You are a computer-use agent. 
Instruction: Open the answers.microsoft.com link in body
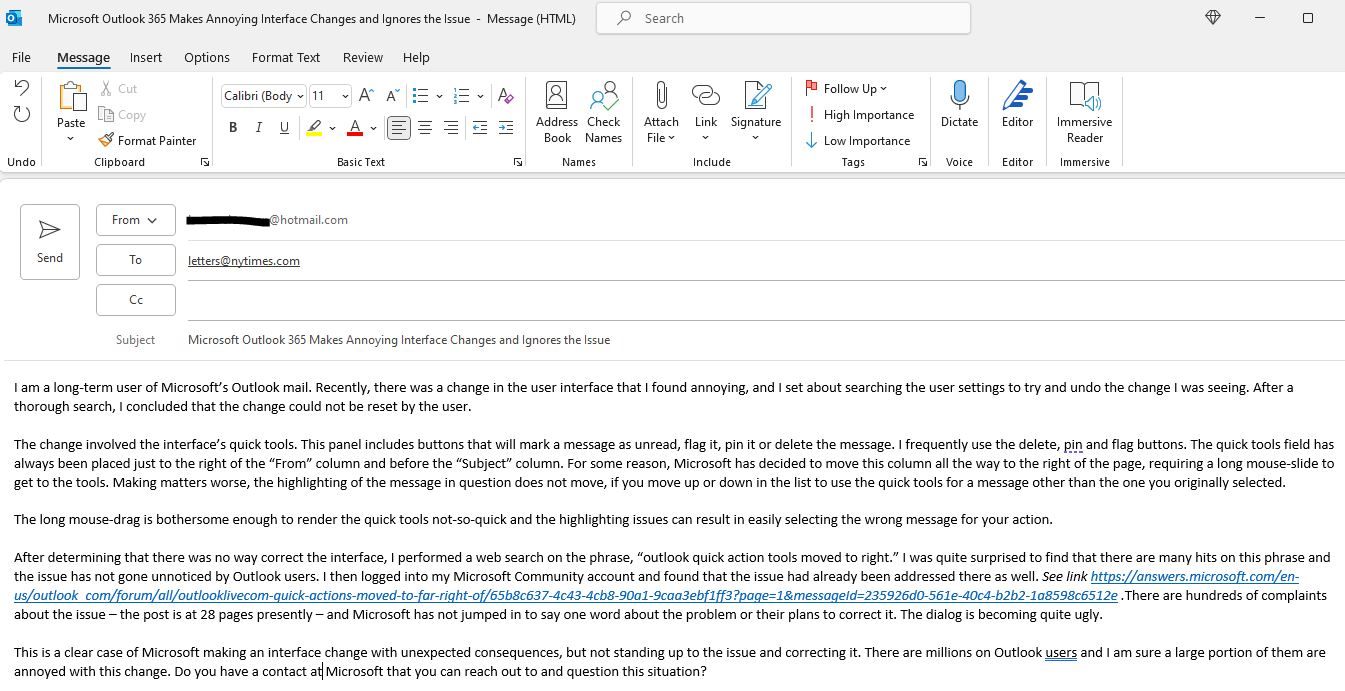[656, 586]
